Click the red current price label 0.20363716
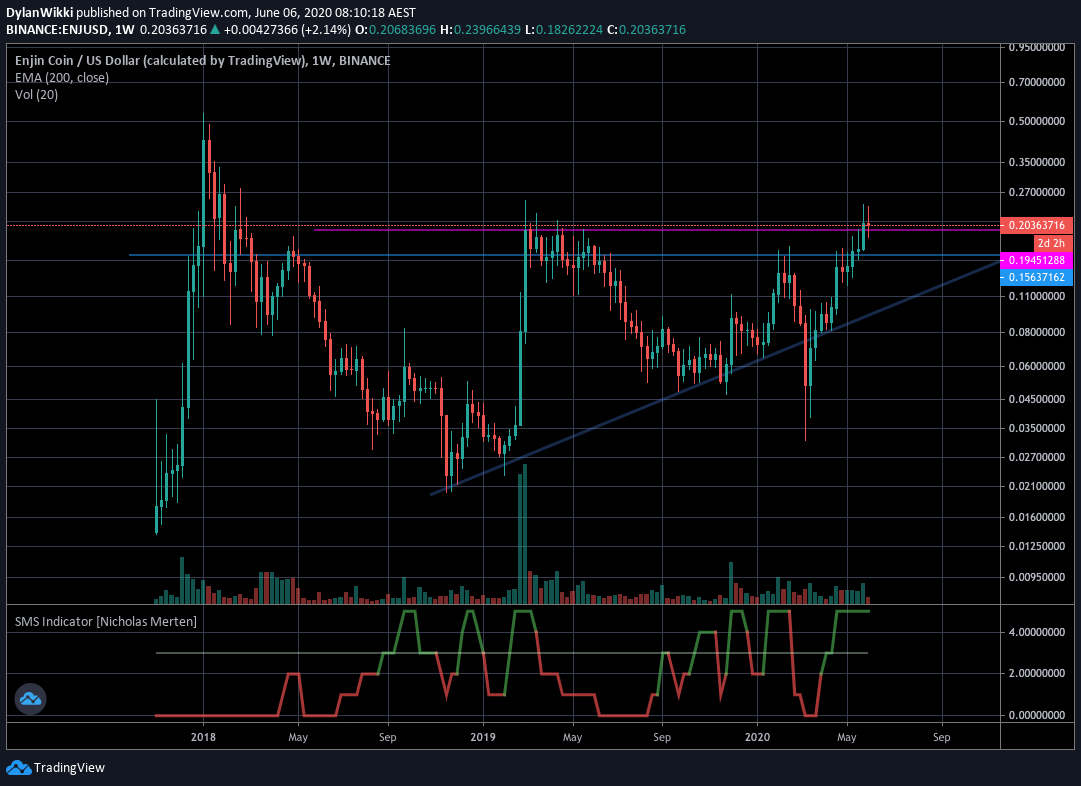This screenshot has width=1081, height=786. click(1036, 225)
